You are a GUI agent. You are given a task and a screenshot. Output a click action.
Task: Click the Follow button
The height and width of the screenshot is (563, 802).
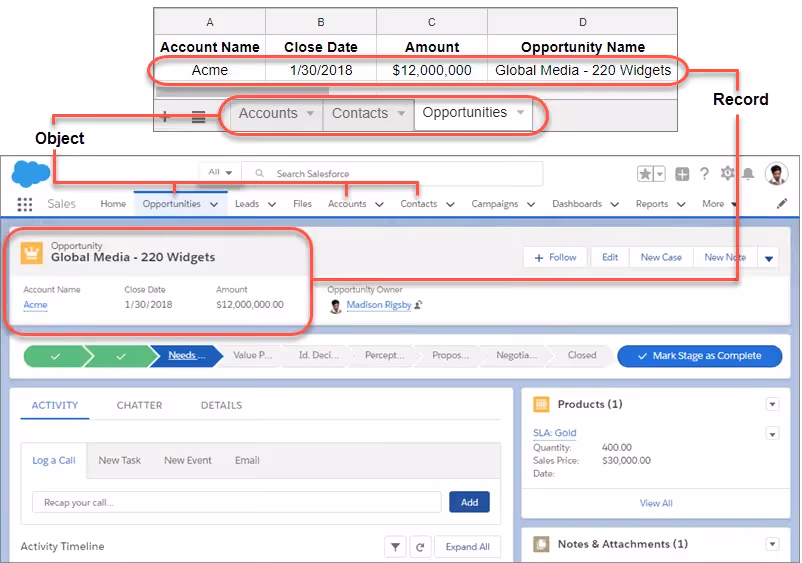556,258
